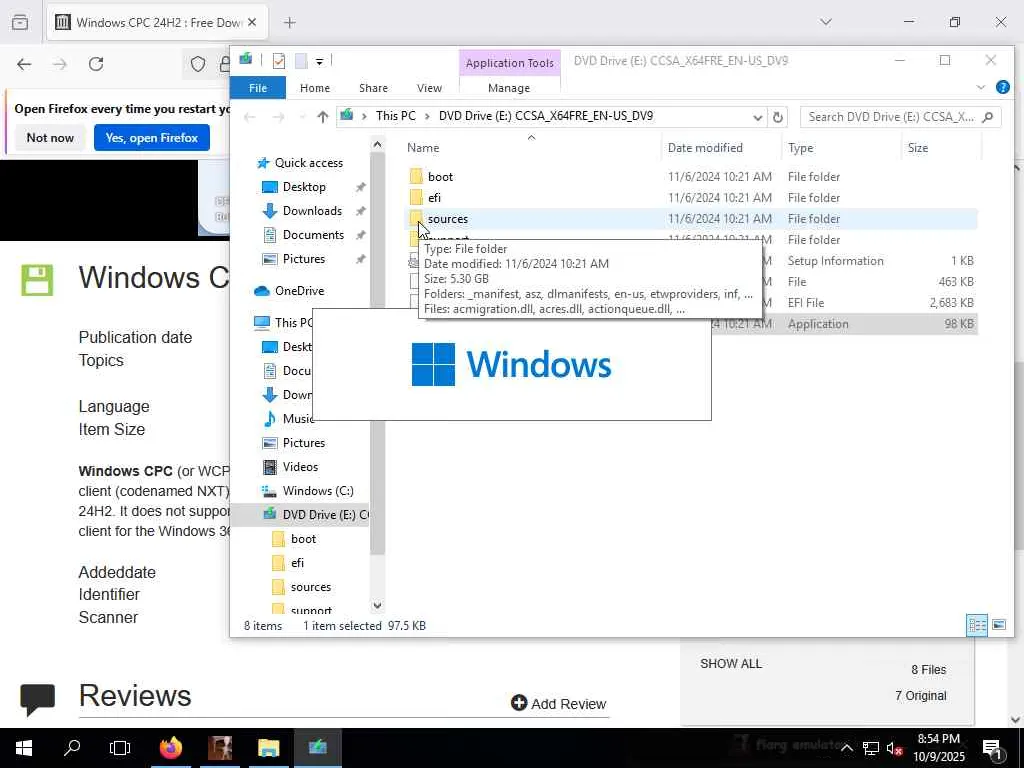Click the Search DVD Drive field
1024x768 pixels.
900,117
